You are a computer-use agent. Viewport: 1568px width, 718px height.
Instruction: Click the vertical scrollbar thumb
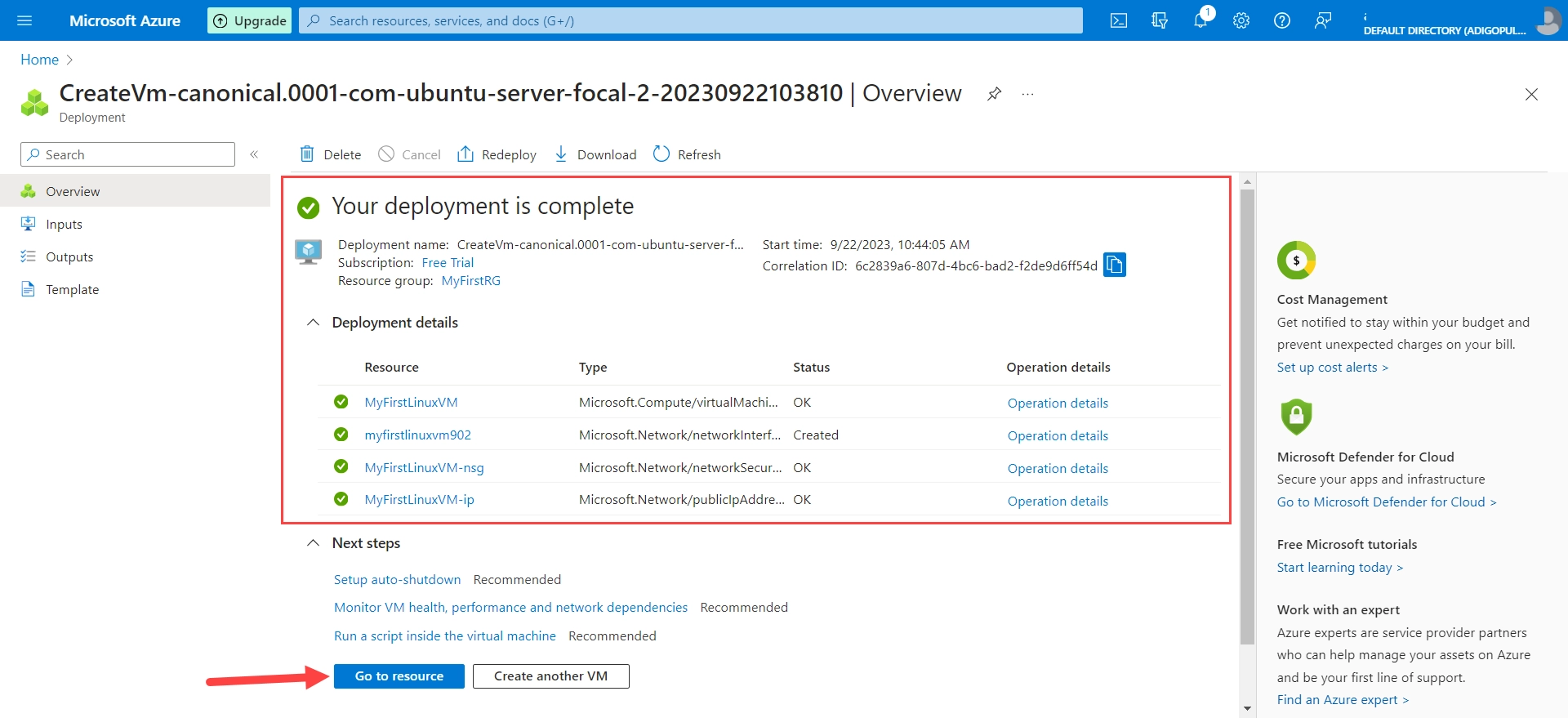(1247, 417)
